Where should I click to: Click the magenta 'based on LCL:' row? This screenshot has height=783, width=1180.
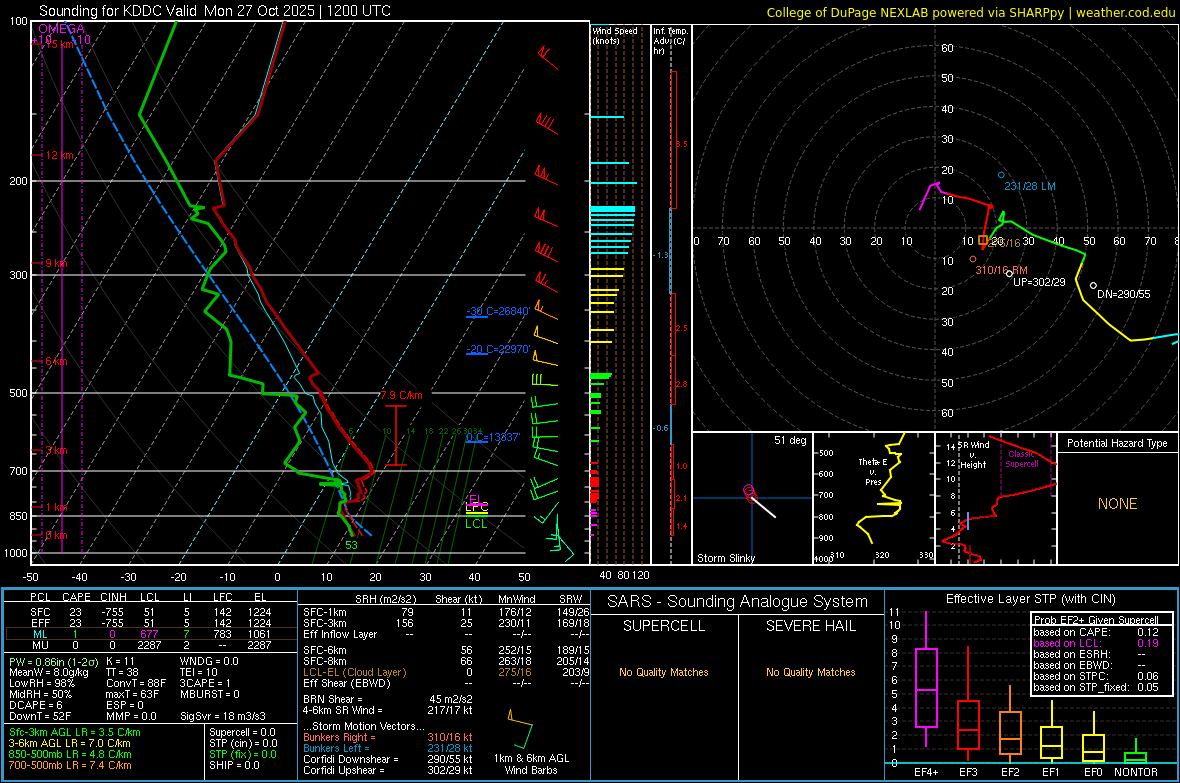1096,643
